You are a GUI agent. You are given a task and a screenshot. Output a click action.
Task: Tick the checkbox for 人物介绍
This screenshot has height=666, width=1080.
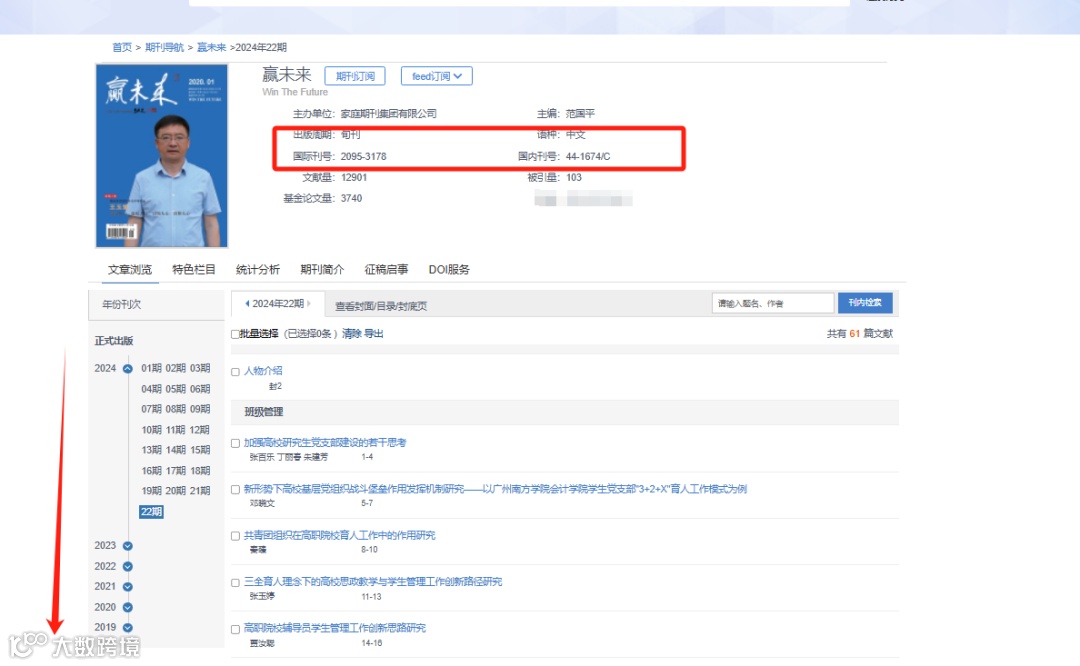point(235,372)
